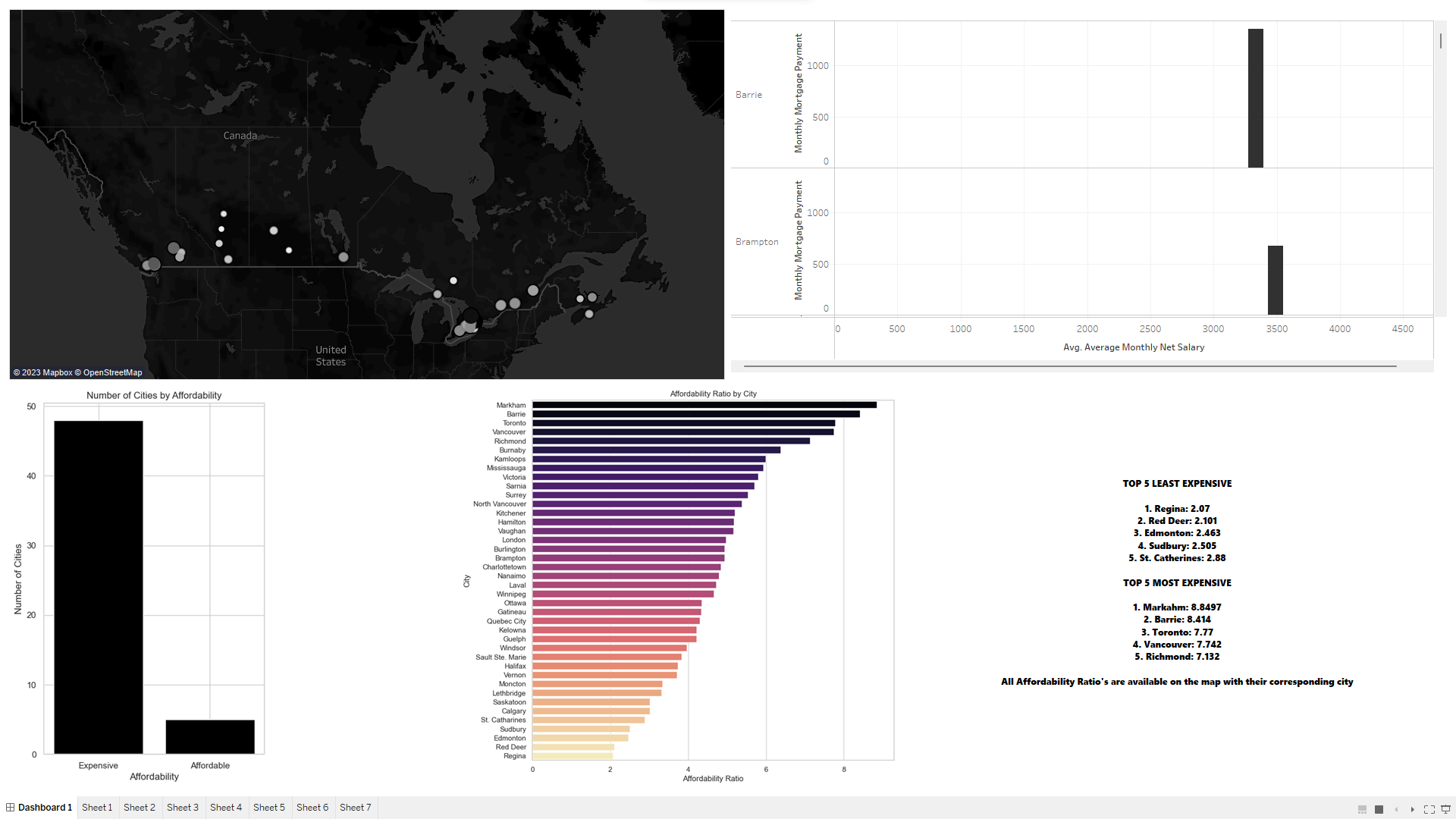Select the Barrie mortgage payment bar
The height and width of the screenshot is (819, 1456).
(1255, 99)
